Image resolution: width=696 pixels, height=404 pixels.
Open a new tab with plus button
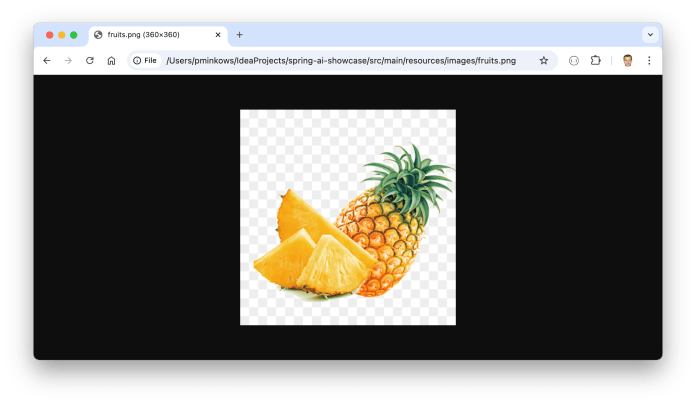239,35
